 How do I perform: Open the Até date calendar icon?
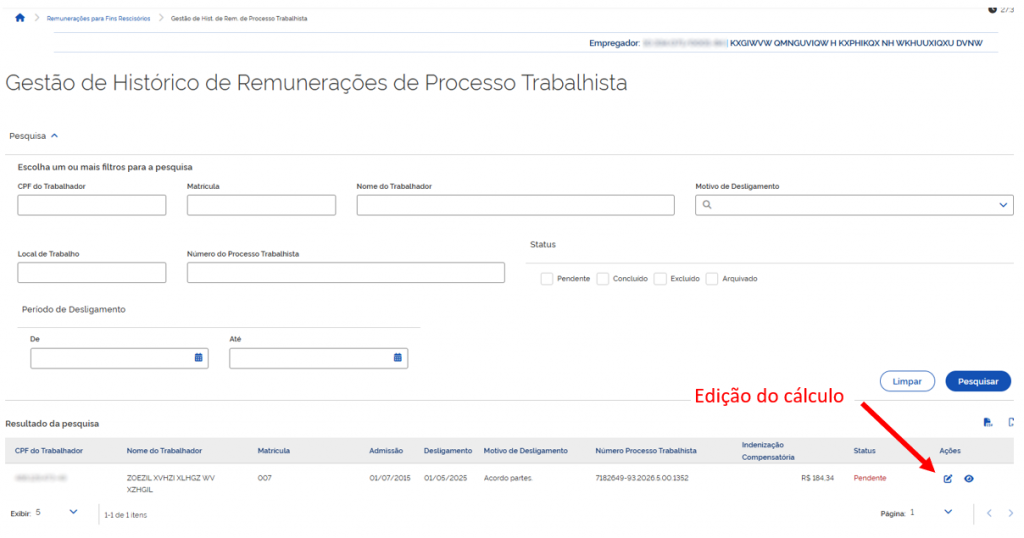tap(398, 358)
